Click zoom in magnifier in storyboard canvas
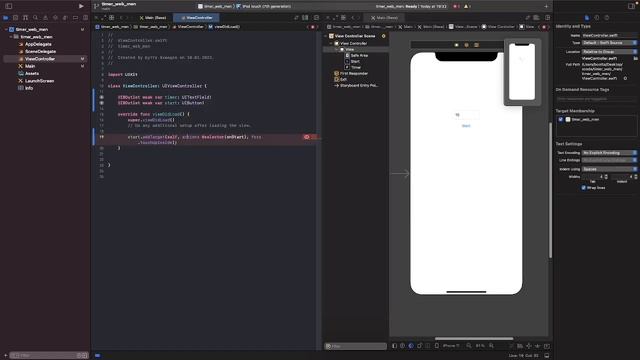Viewport: 640px width, 360px height. coord(491,346)
